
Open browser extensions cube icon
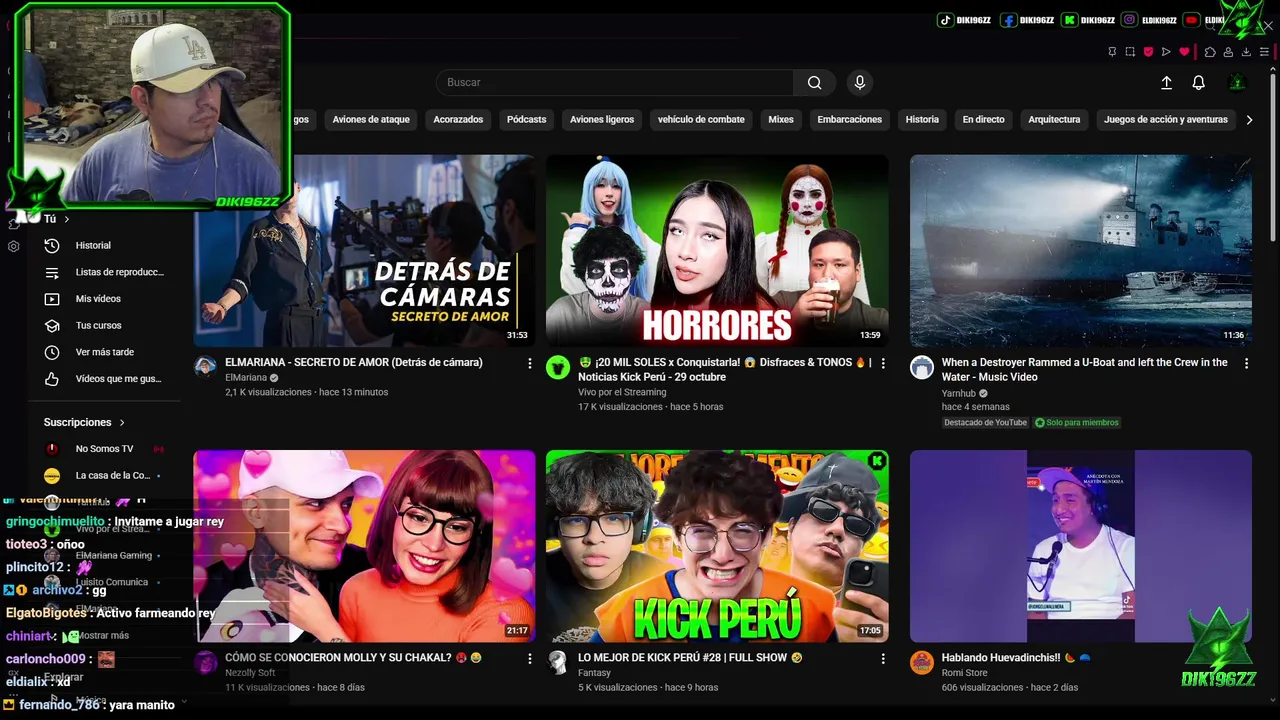[1210, 52]
